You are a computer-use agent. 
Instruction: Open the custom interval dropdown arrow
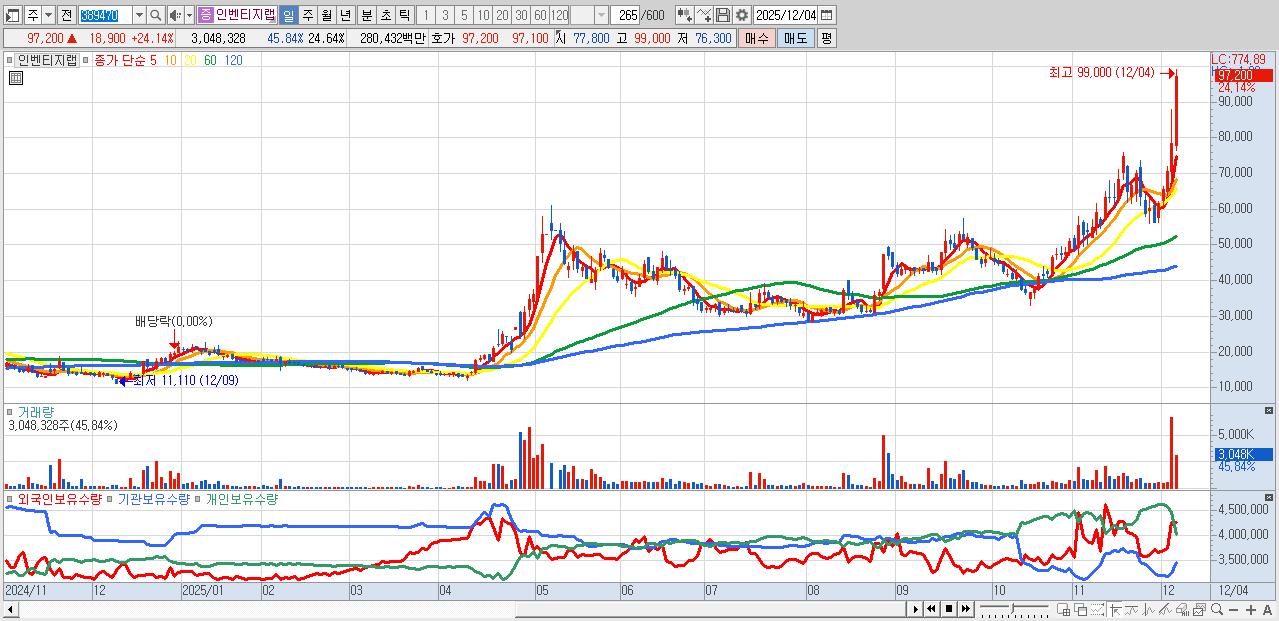coord(601,15)
